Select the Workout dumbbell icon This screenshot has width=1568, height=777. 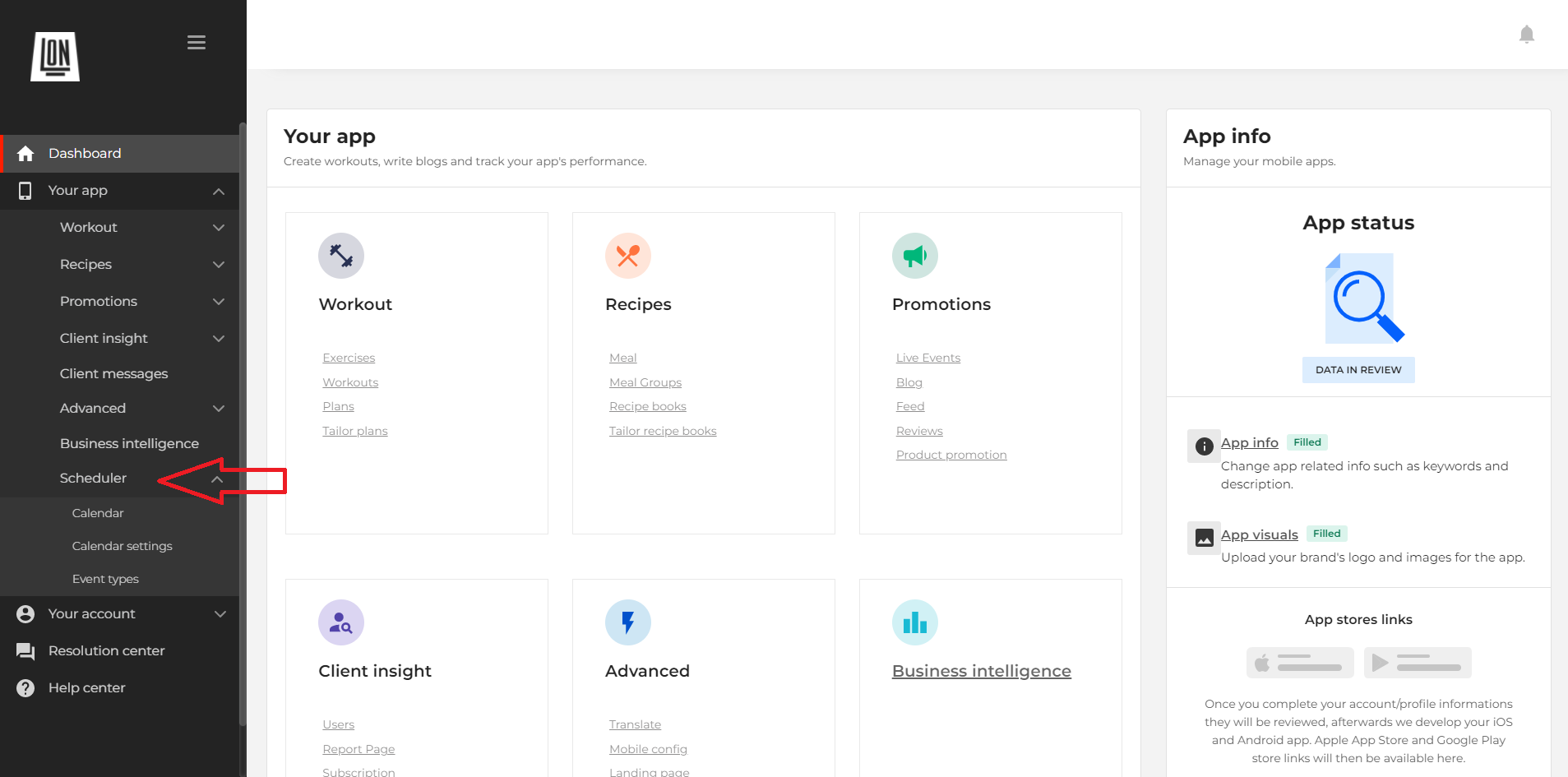(340, 256)
